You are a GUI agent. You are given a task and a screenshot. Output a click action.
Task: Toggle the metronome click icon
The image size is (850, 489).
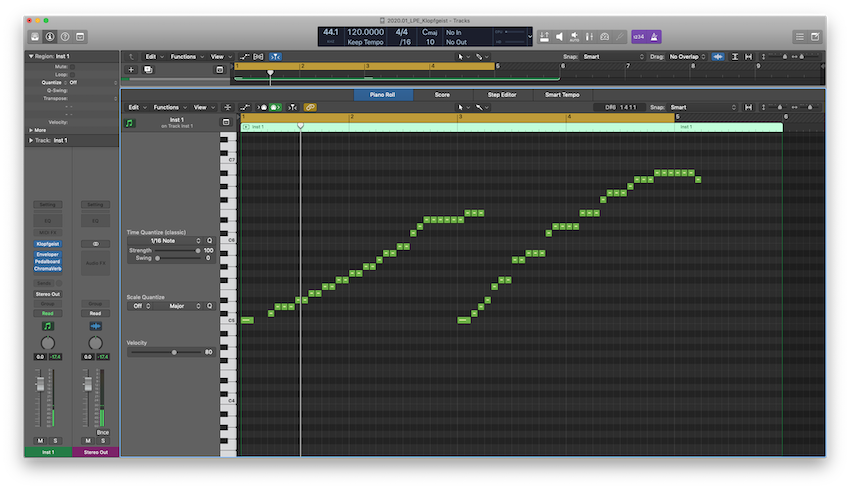(654, 37)
